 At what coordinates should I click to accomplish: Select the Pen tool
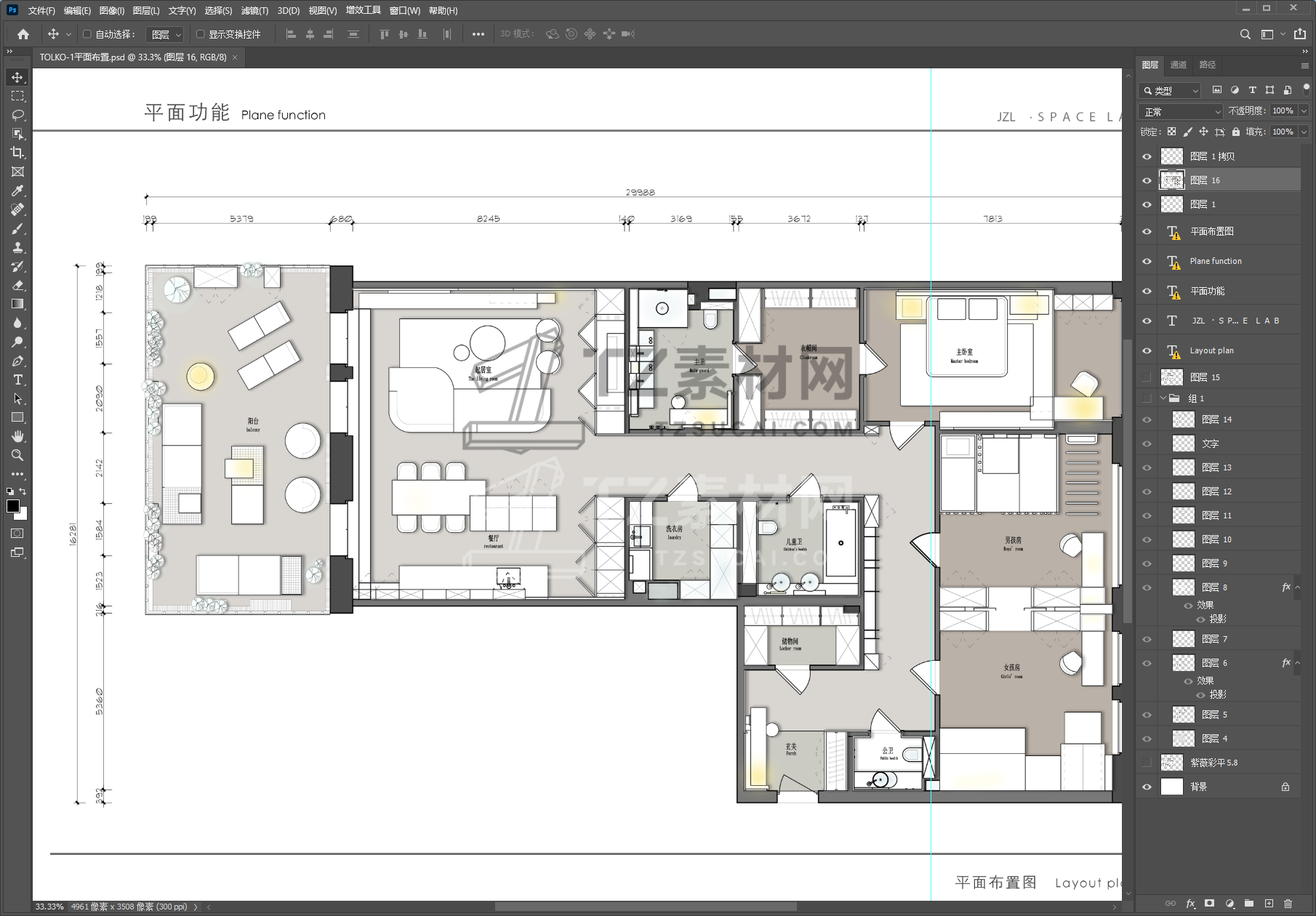[x=17, y=361]
